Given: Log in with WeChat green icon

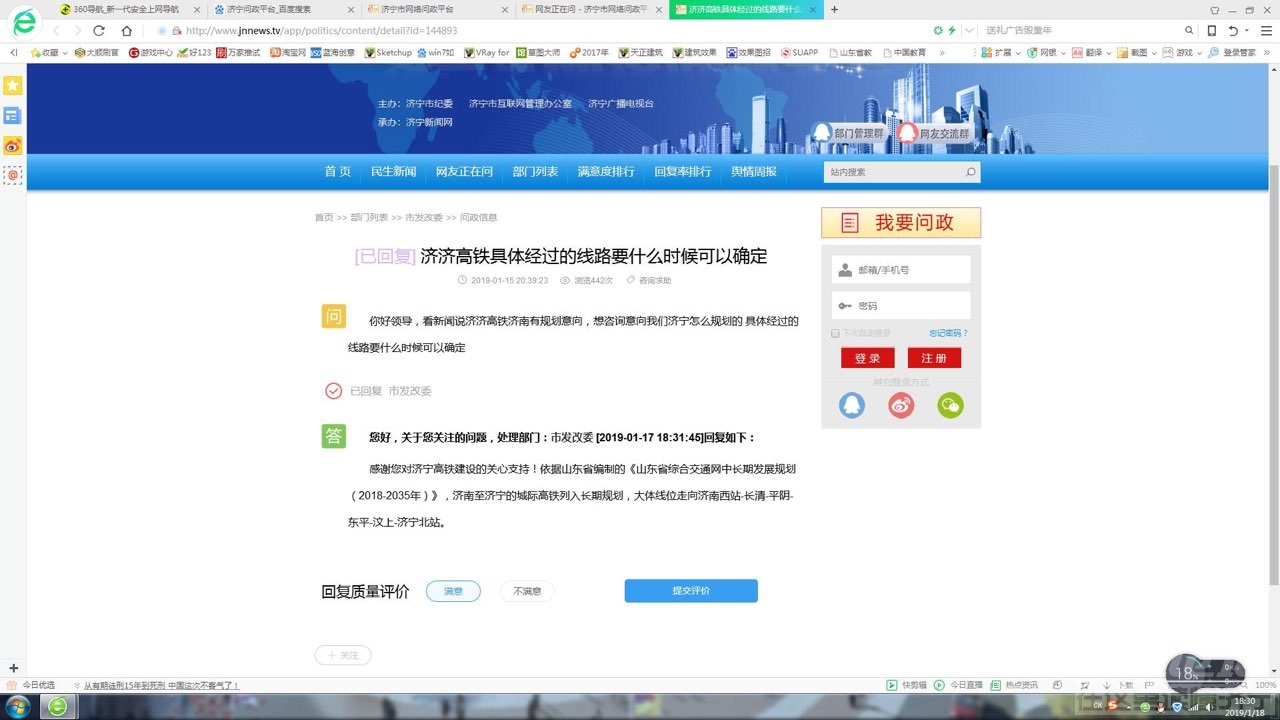Looking at the screenshot, I should (x=950, y=405).
